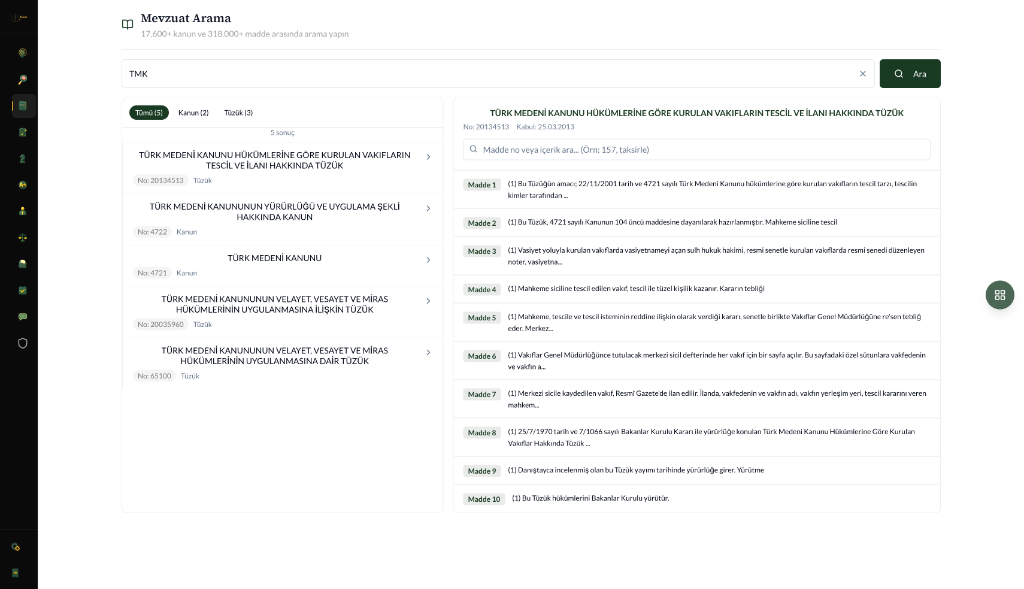The height and width of the screenshot is (589, 1024).
Task: Clear the TMK search text with the X
Action: click(862, 74)
